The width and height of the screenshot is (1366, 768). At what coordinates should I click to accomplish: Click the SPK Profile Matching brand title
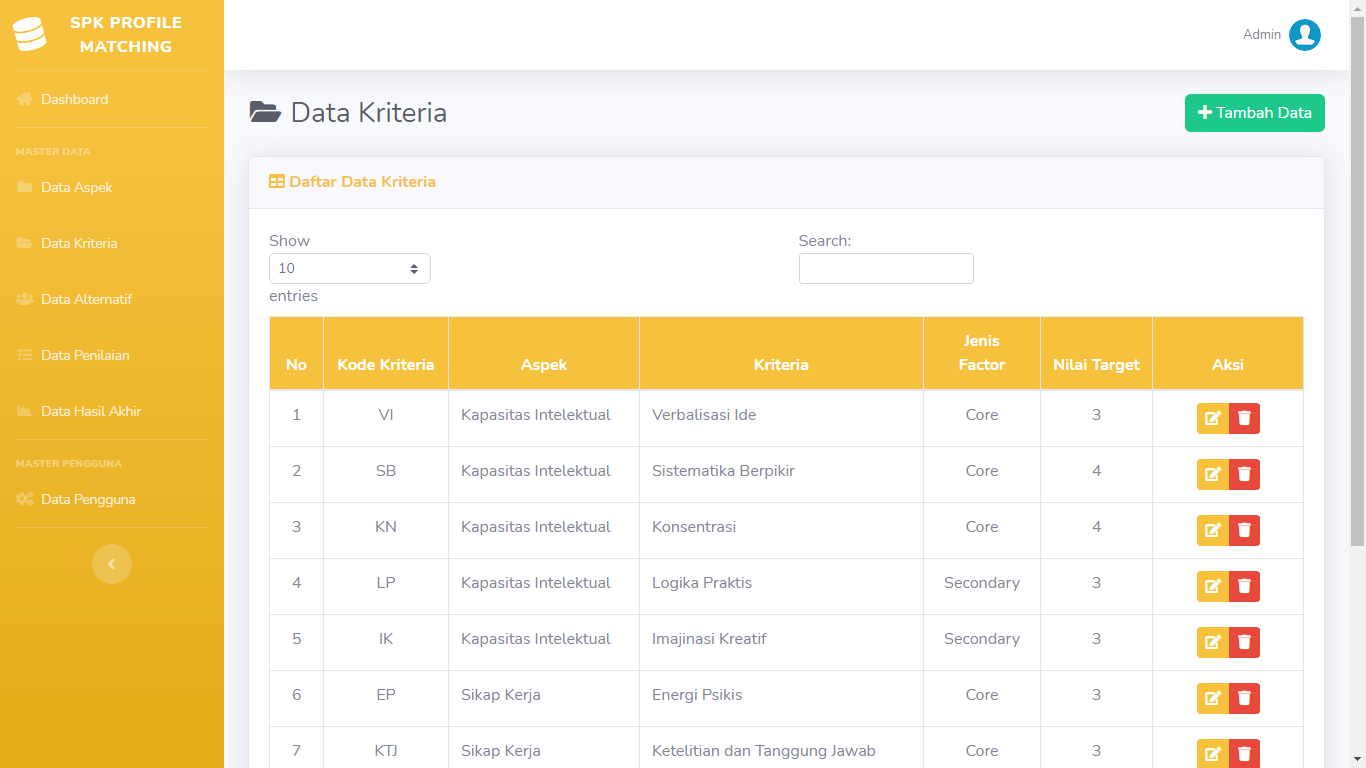pos(126,35)
